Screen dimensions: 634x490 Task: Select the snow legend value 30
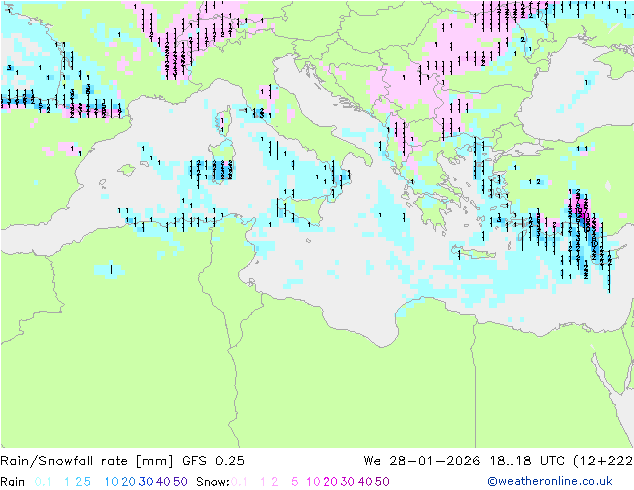[348, 482]
